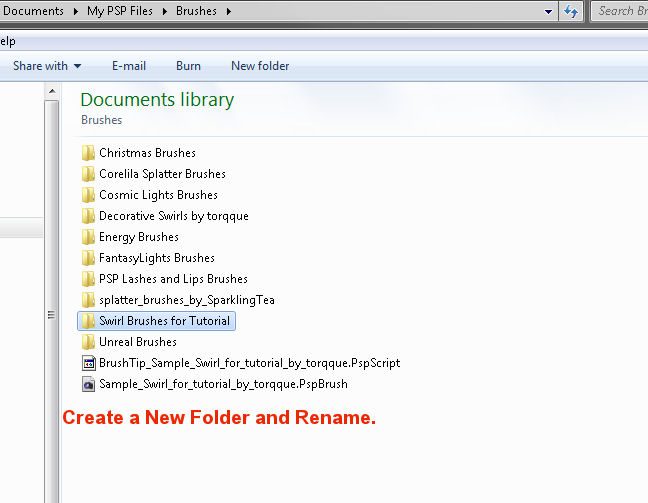648x503 pixels.
Task: Click the refresh arrows icon in address bar
Action: point(571,11)
